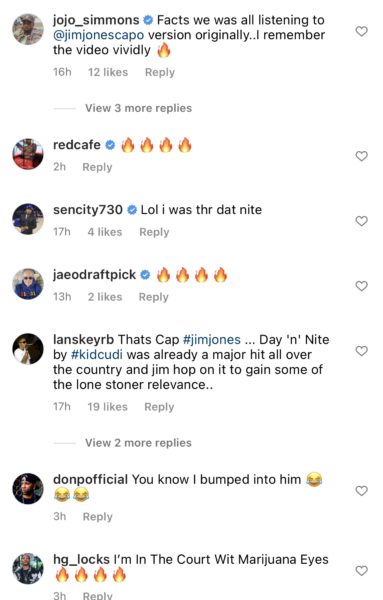Tap heart next to donpofficial's comment
Image resolution: width=383 pixels, height=600 pixels.
pyautogui.click(x=362, y=491)
